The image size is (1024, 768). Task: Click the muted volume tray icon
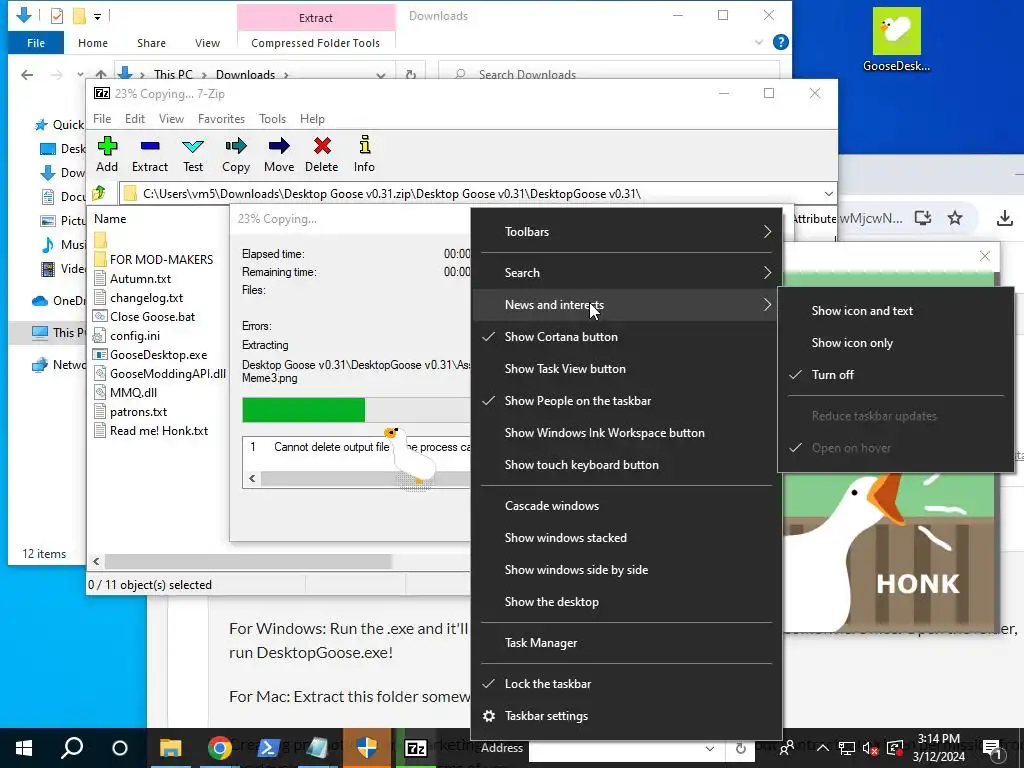(x=870, y=748)
